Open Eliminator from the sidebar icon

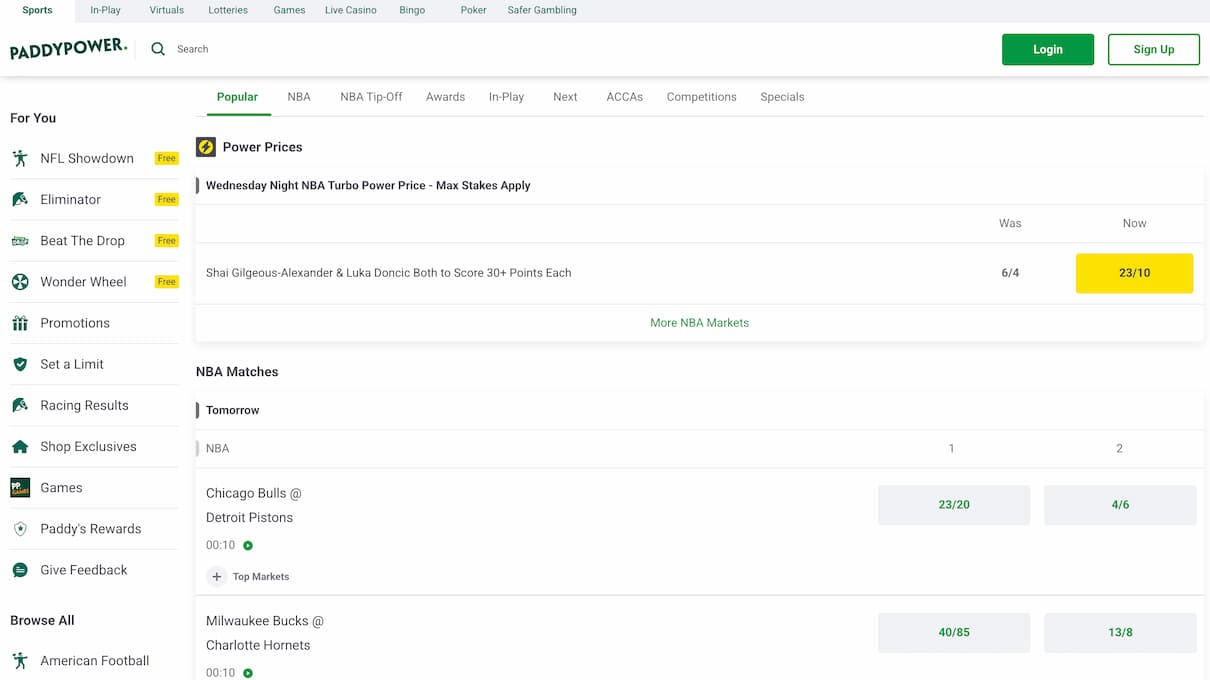[x=20, y=199]
